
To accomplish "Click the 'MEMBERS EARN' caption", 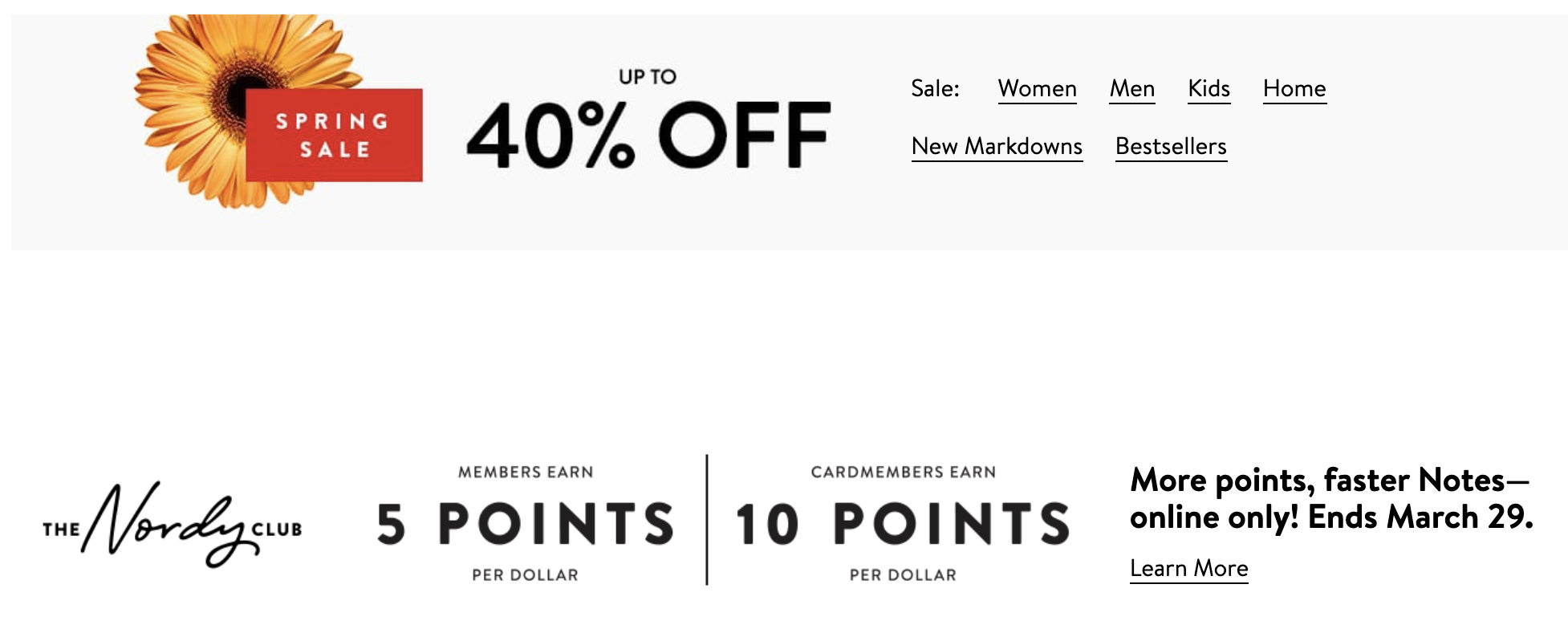I will [x=526, y=472].
